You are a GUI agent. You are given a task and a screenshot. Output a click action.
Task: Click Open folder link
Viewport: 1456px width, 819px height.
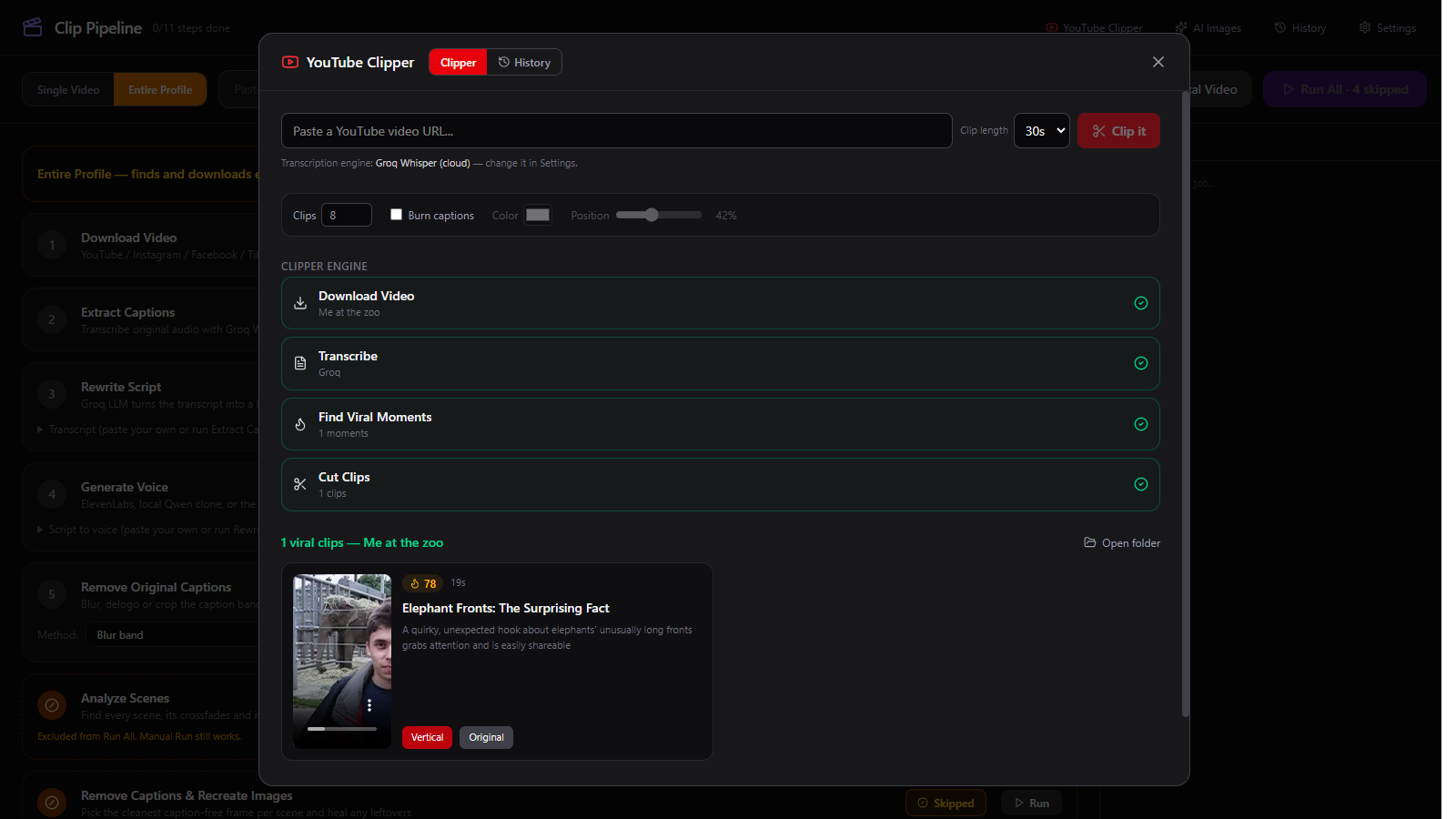tap(1122, 543)
